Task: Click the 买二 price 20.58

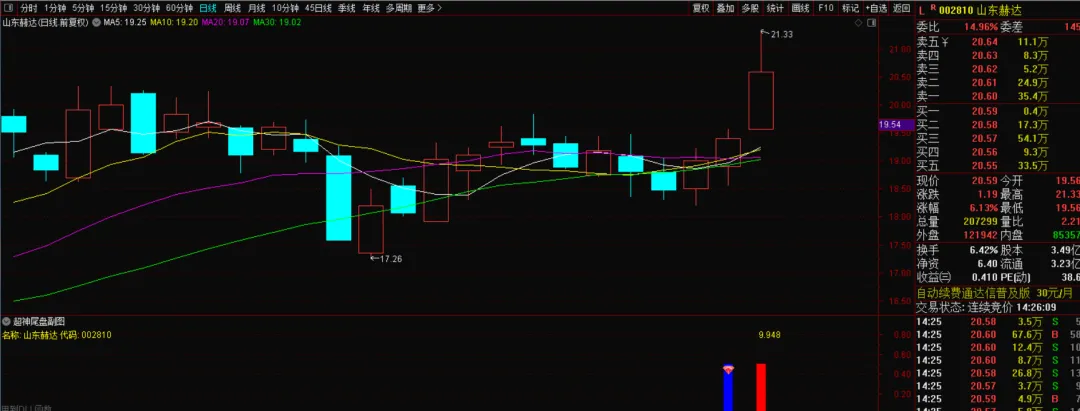Action: click(984, 125)
